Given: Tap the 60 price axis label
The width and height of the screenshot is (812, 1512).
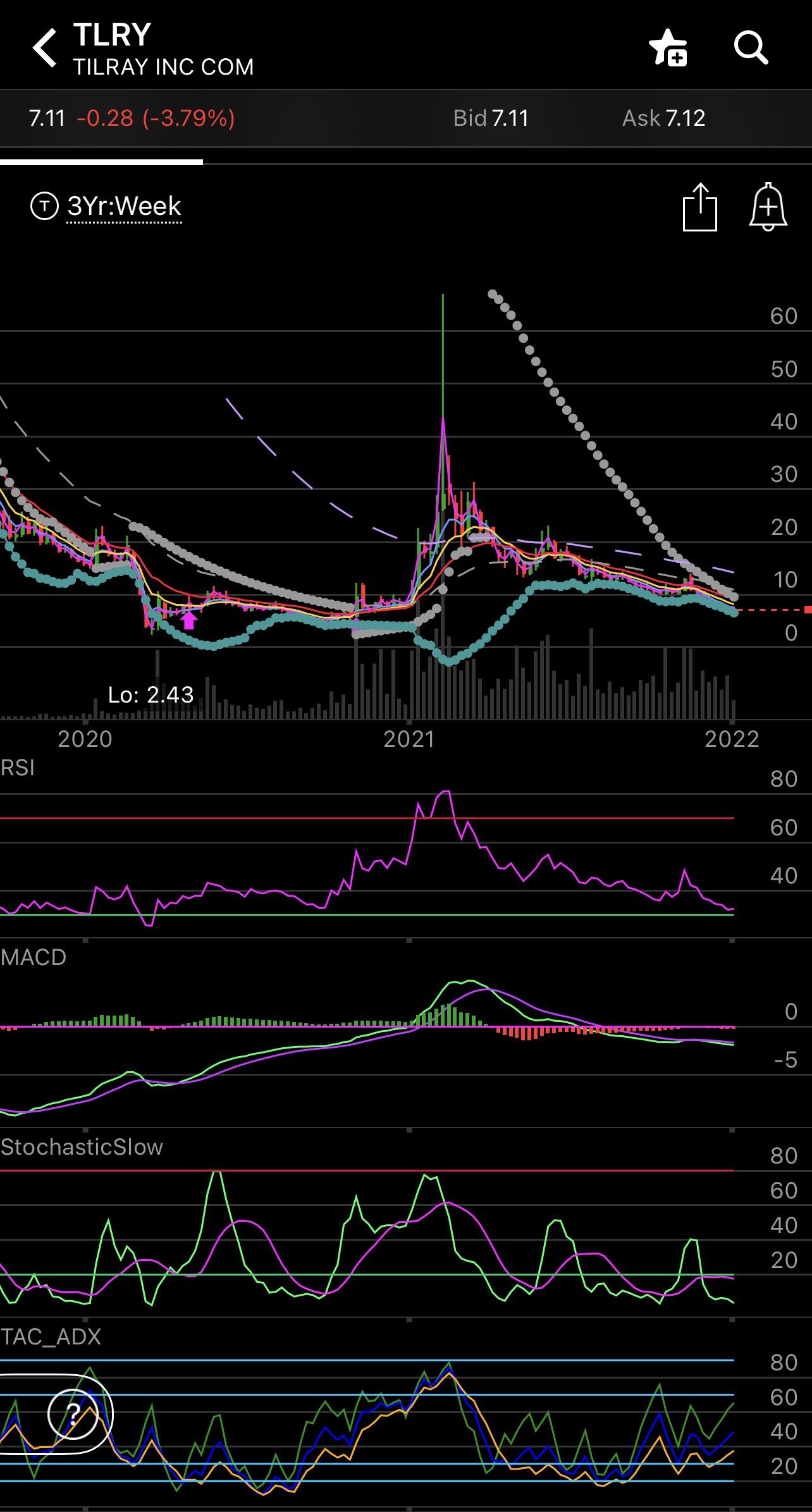Looking at the screenshot, I should (x=784, y=316).
